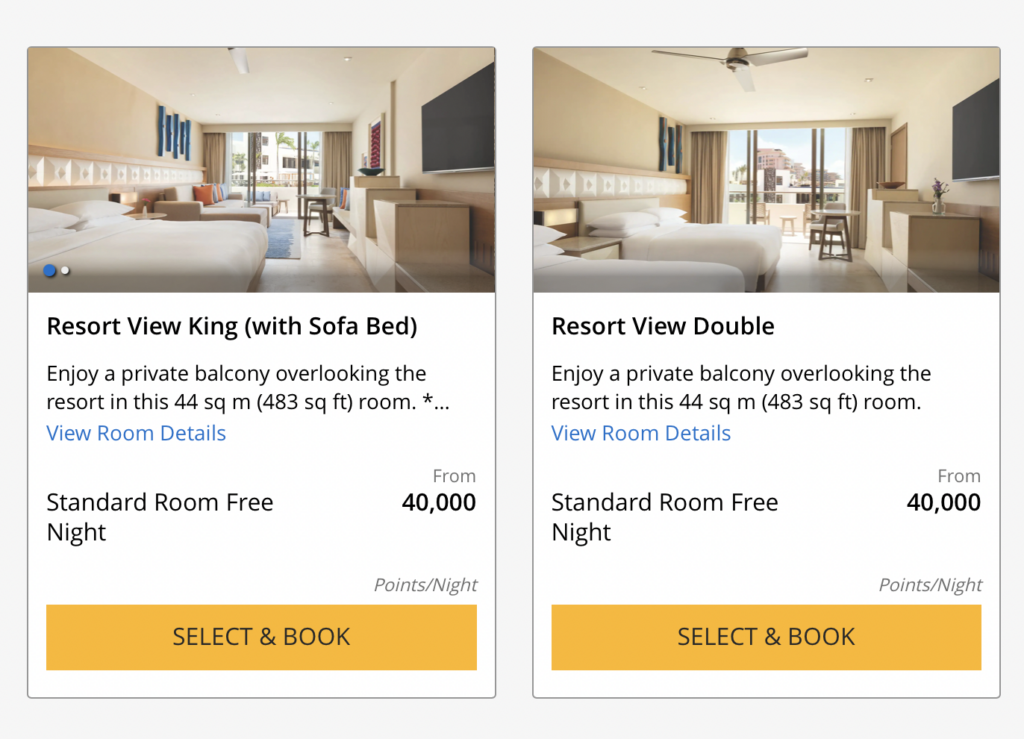Screen dimensions: 1024x739
Task: Click Standard Room Free Night on Double card
Action: pos(664,517)
